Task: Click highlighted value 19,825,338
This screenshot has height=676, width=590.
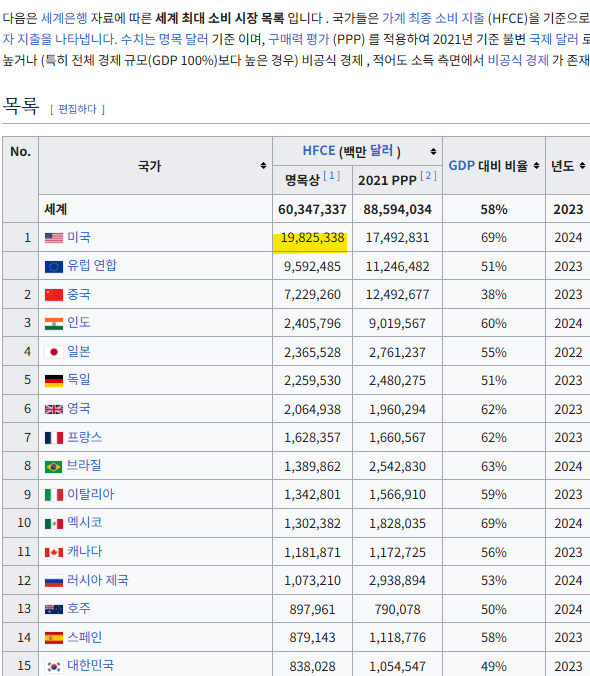Action: [x=312, y=238]
